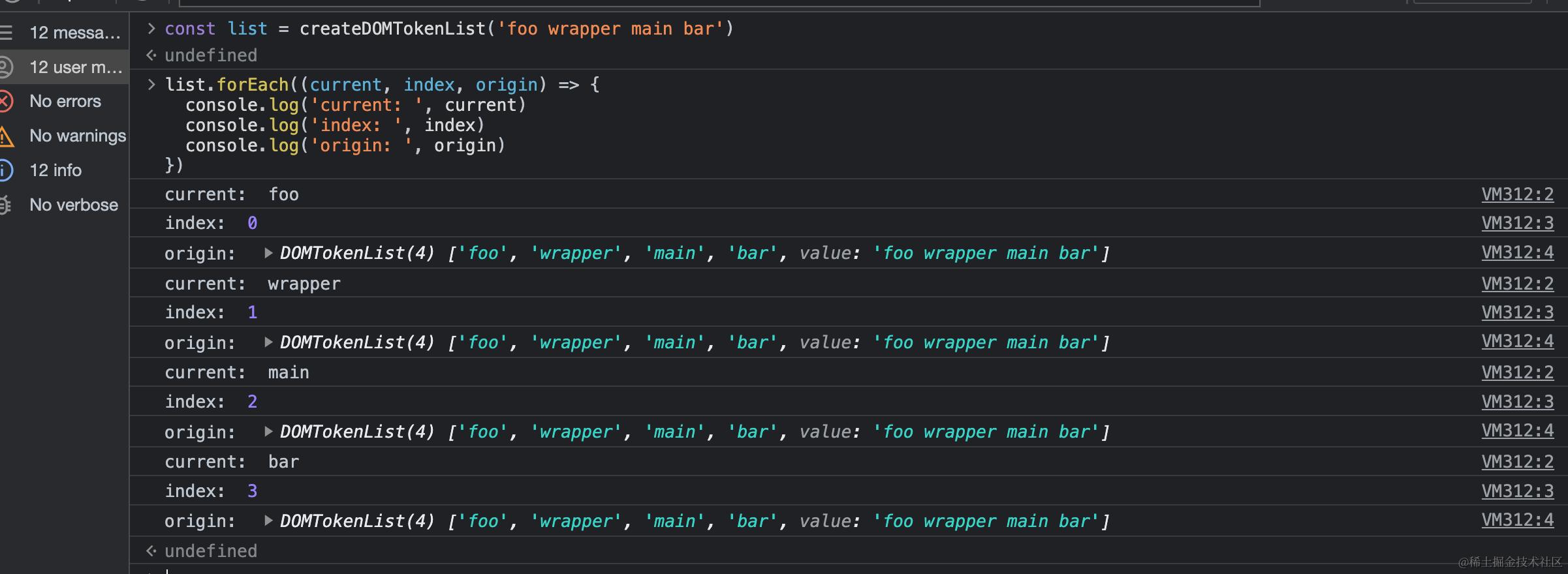Open VM312:2 link on 'current: bar' row
This screenshot has height=574, width=1568.
pyautogui.click(x=1517, y=462)
